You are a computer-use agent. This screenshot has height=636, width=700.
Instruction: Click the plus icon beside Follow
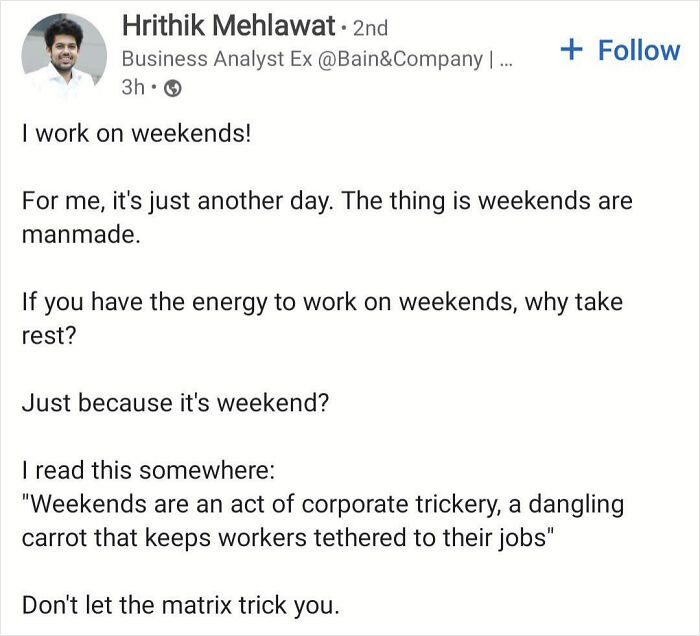571,49
